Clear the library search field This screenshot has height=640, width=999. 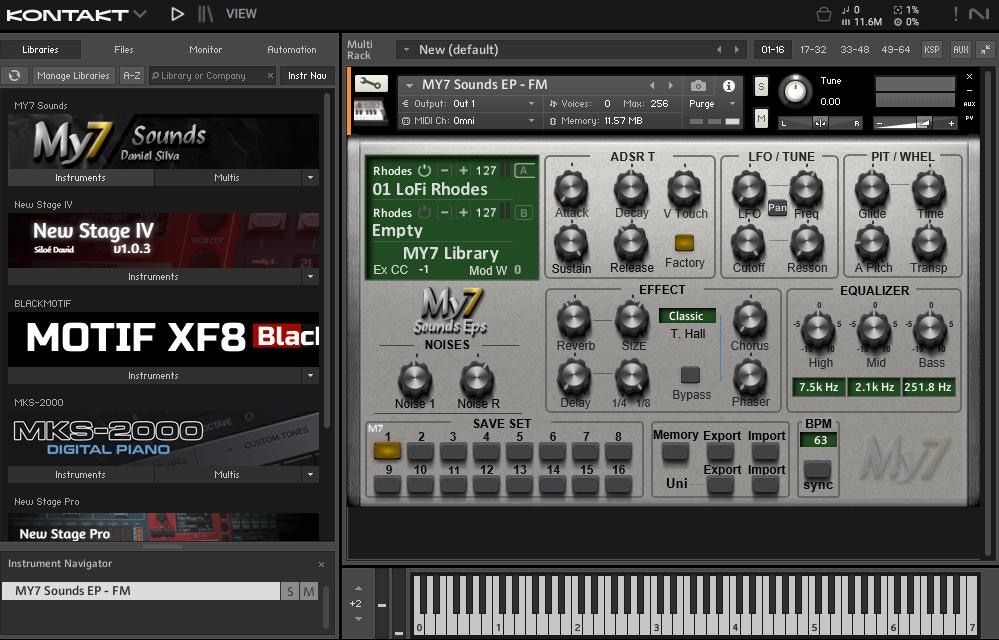pyautogui.click(x=270, y=76)
